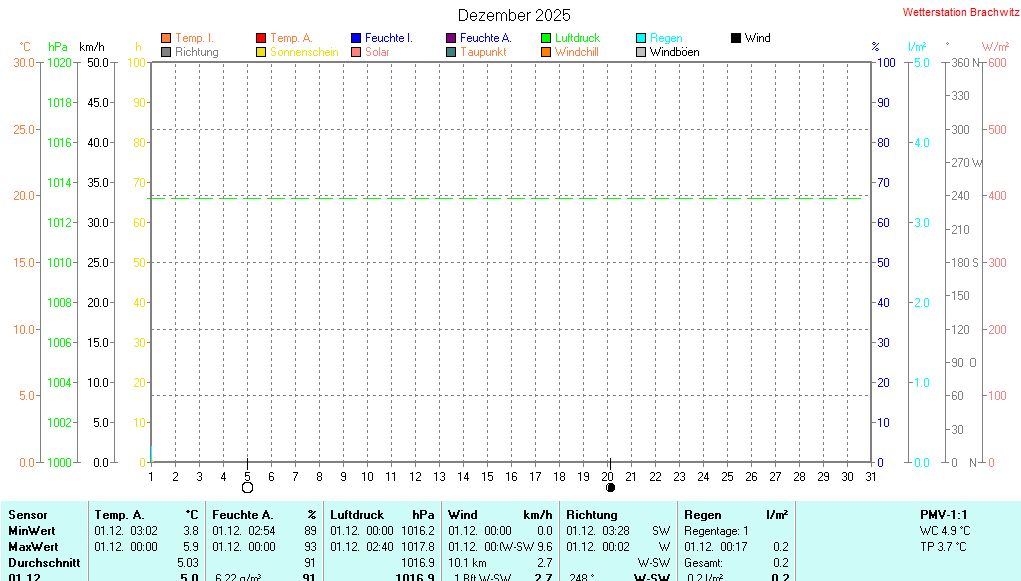
Task: Select the yellow Sonnenschein legend square
Action: tap(261, 52)
